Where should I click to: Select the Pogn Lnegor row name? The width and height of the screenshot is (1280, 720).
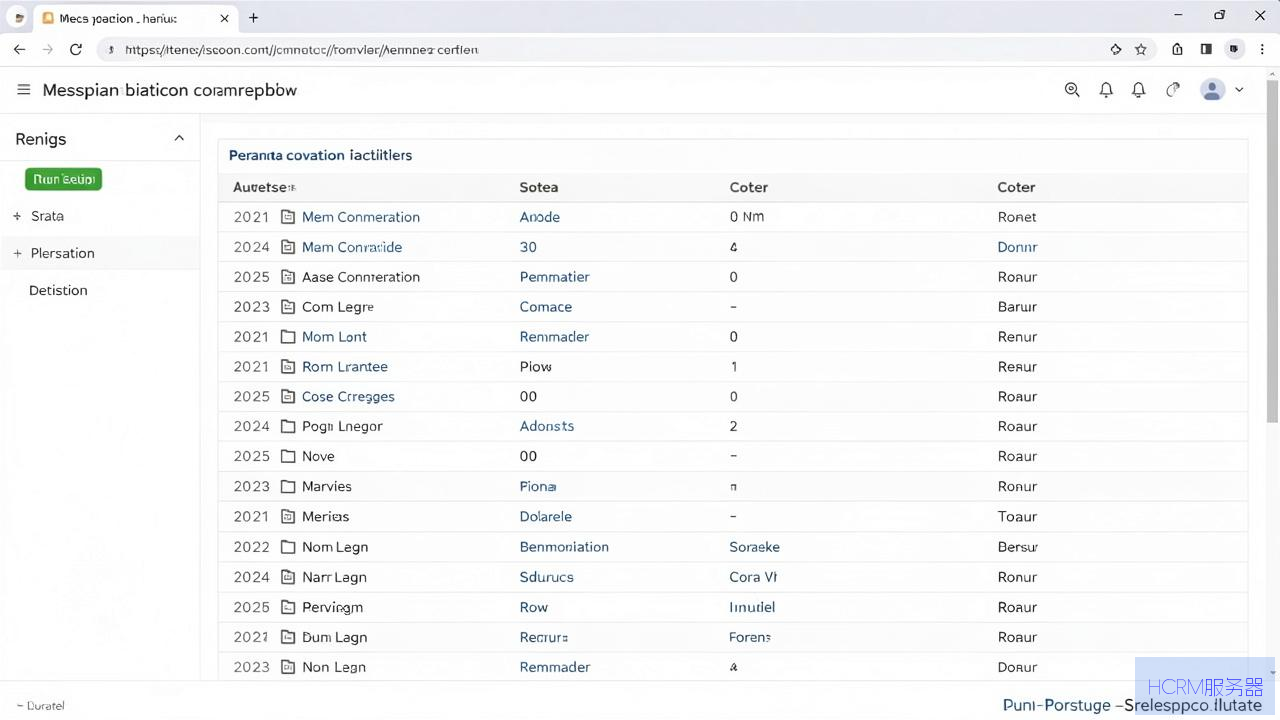click(342, 426)
